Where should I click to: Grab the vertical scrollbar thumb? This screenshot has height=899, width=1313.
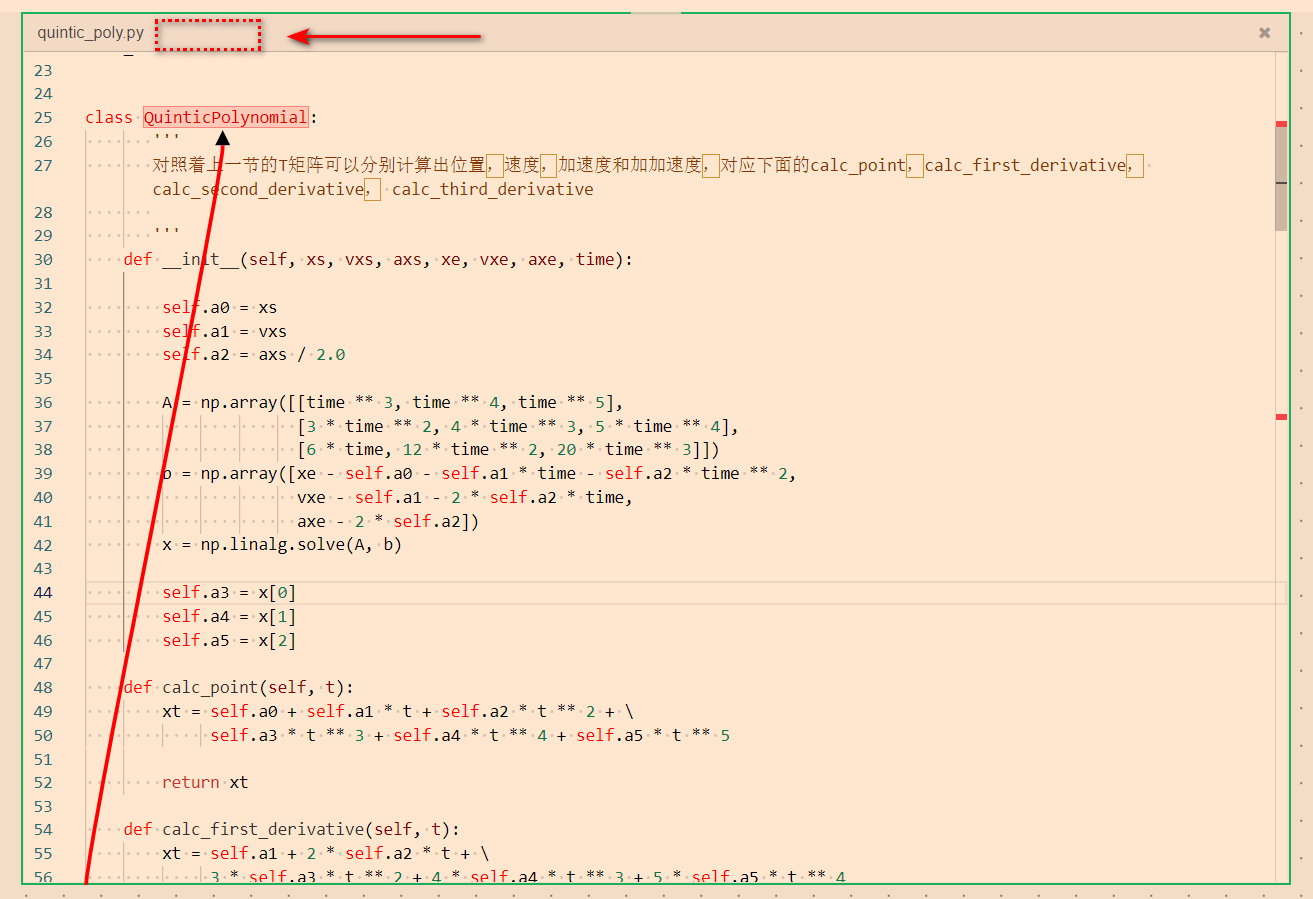(x=1281, y=178)
